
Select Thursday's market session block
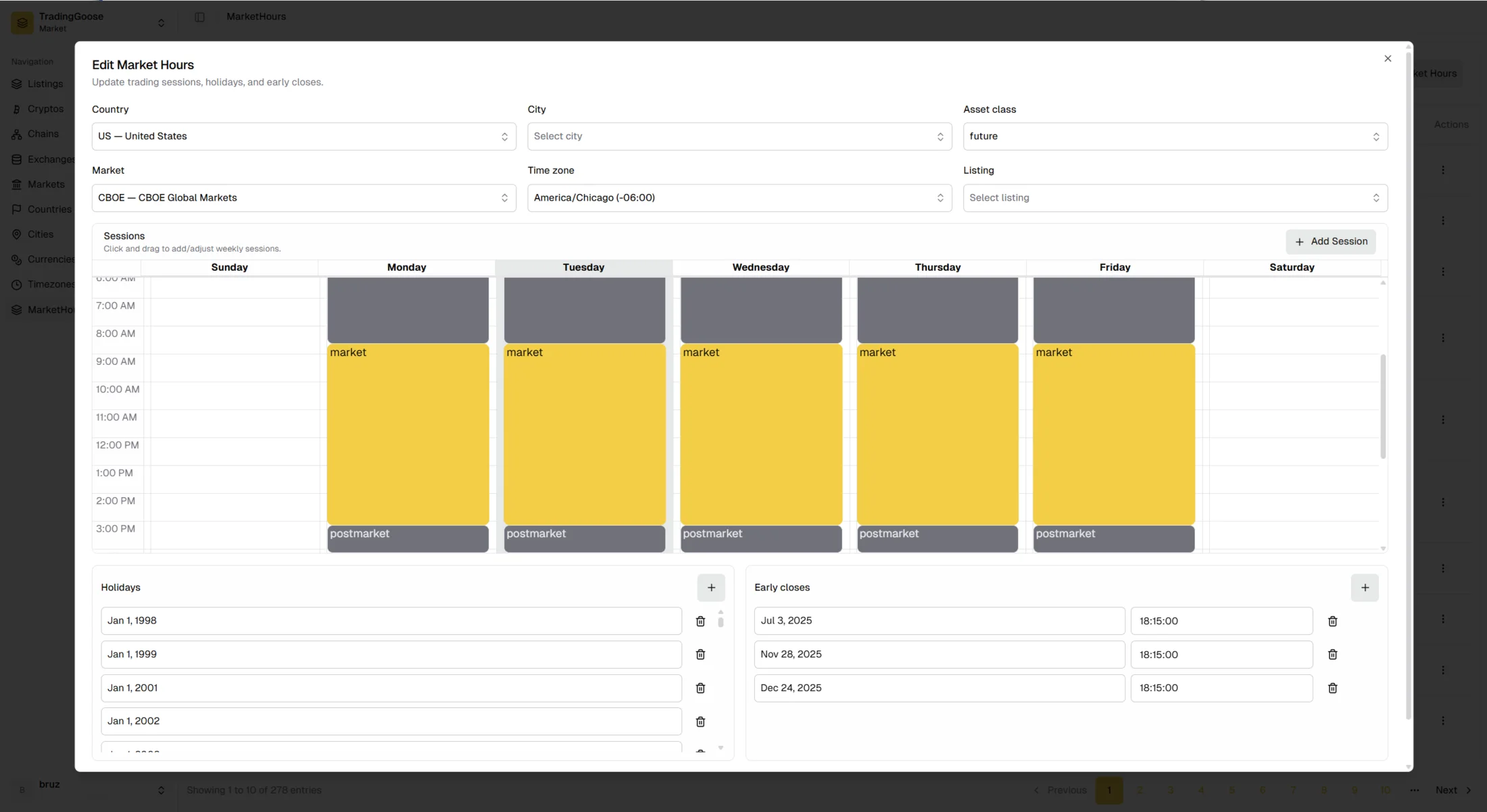[937, 434]
